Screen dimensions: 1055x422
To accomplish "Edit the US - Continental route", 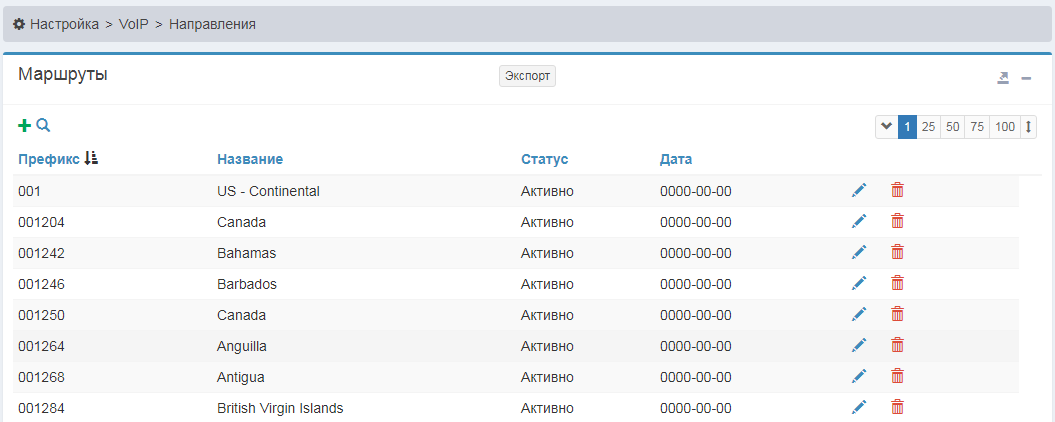I will (x=859, y=190).
